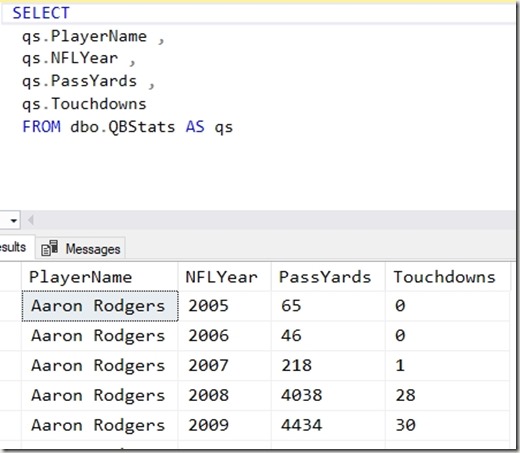This screenshot has height=453, width=520.
Task: Click the 2009 year cell
Action: click(225, 426)
